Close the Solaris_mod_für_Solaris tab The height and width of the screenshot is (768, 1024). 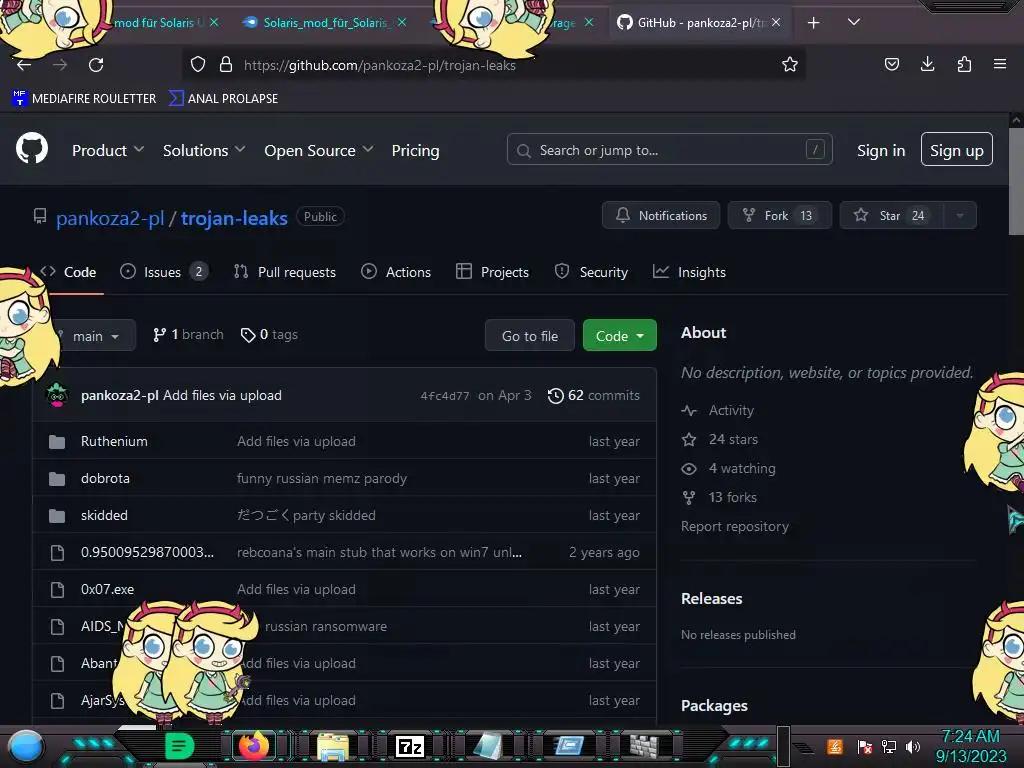coord(402,22)
